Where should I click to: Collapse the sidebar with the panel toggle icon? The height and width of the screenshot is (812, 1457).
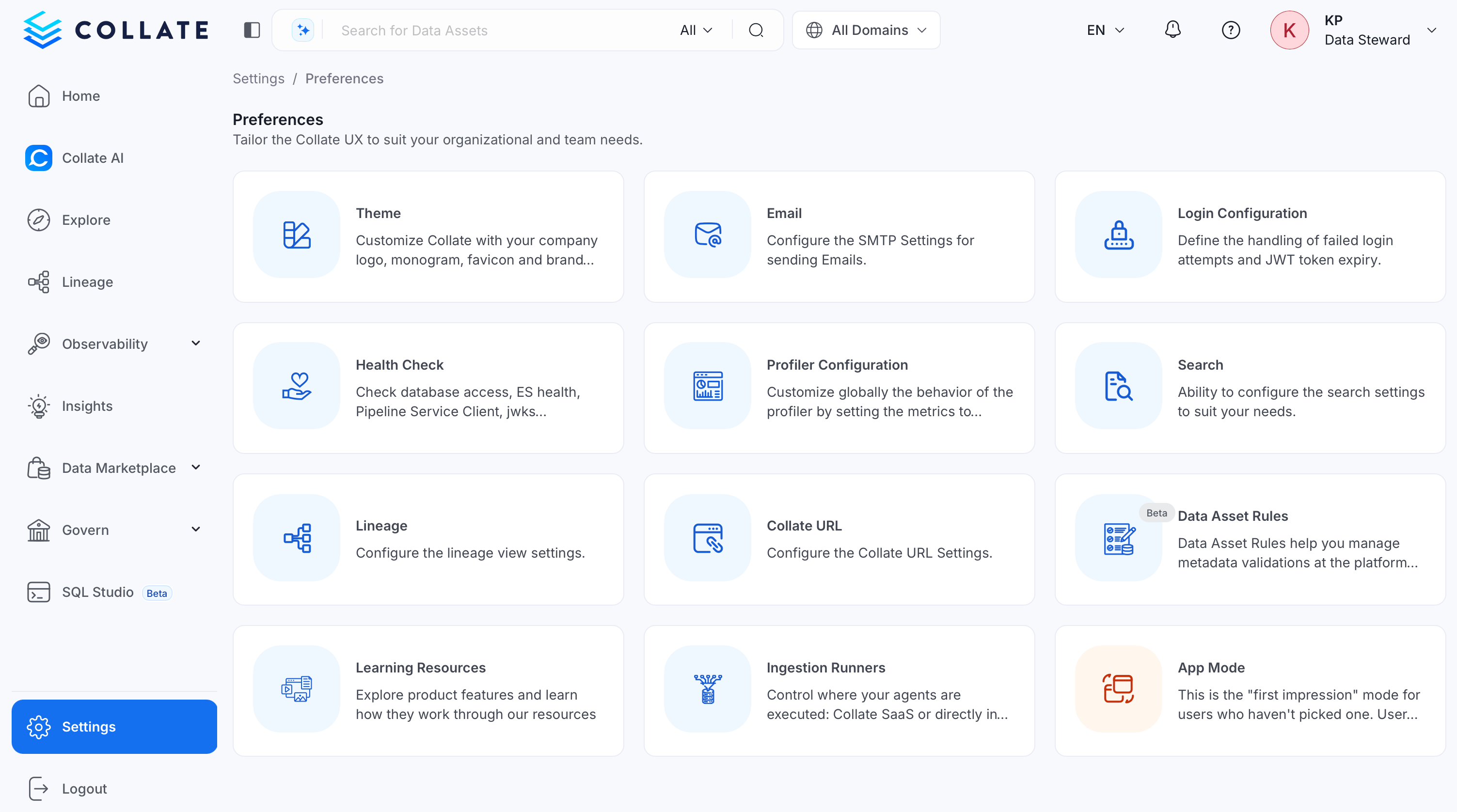(x=252, y=30)
